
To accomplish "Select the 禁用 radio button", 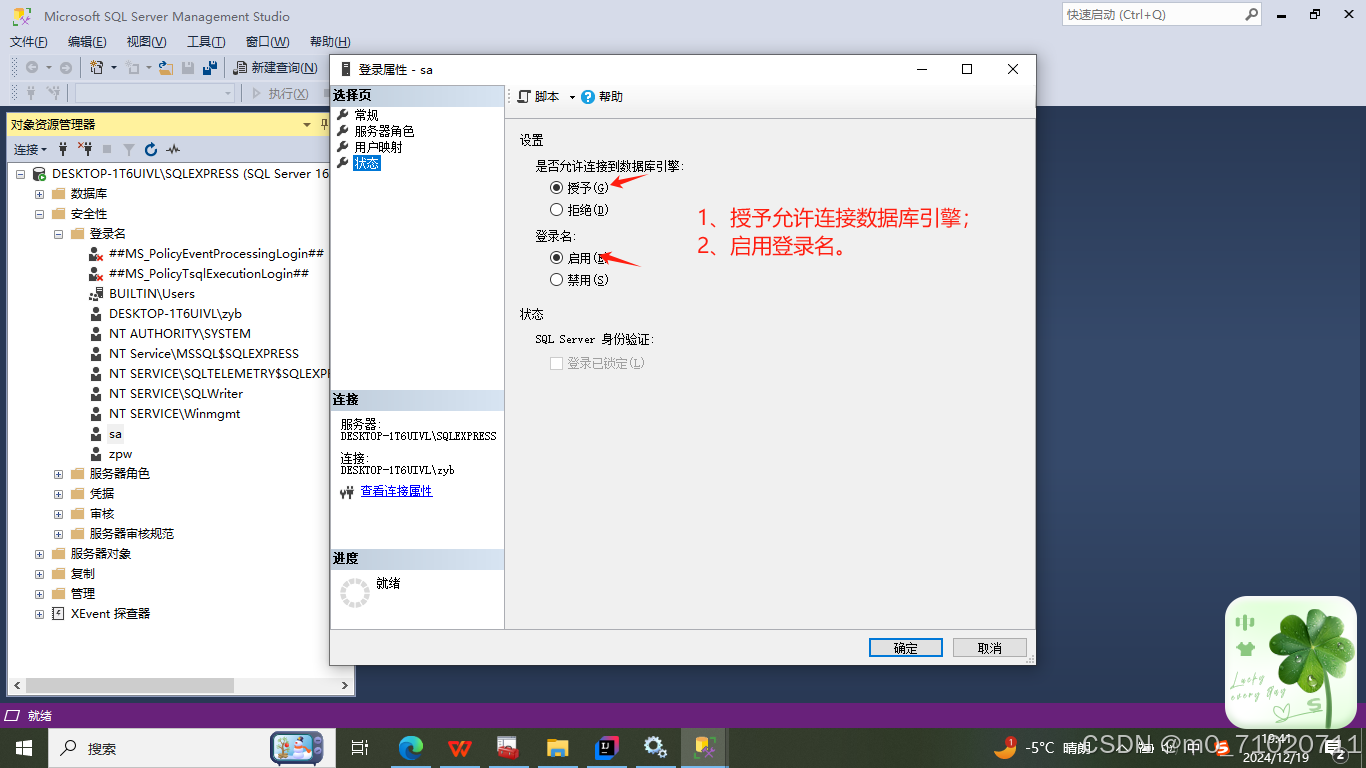I will coord(557,280).
